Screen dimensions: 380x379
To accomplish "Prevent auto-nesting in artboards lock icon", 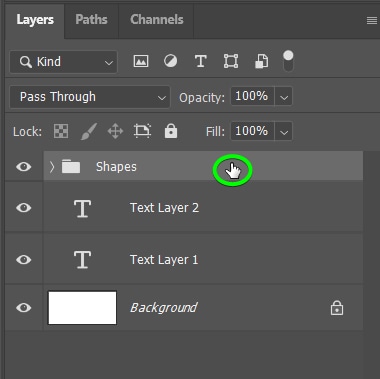I will coord(142,131).
